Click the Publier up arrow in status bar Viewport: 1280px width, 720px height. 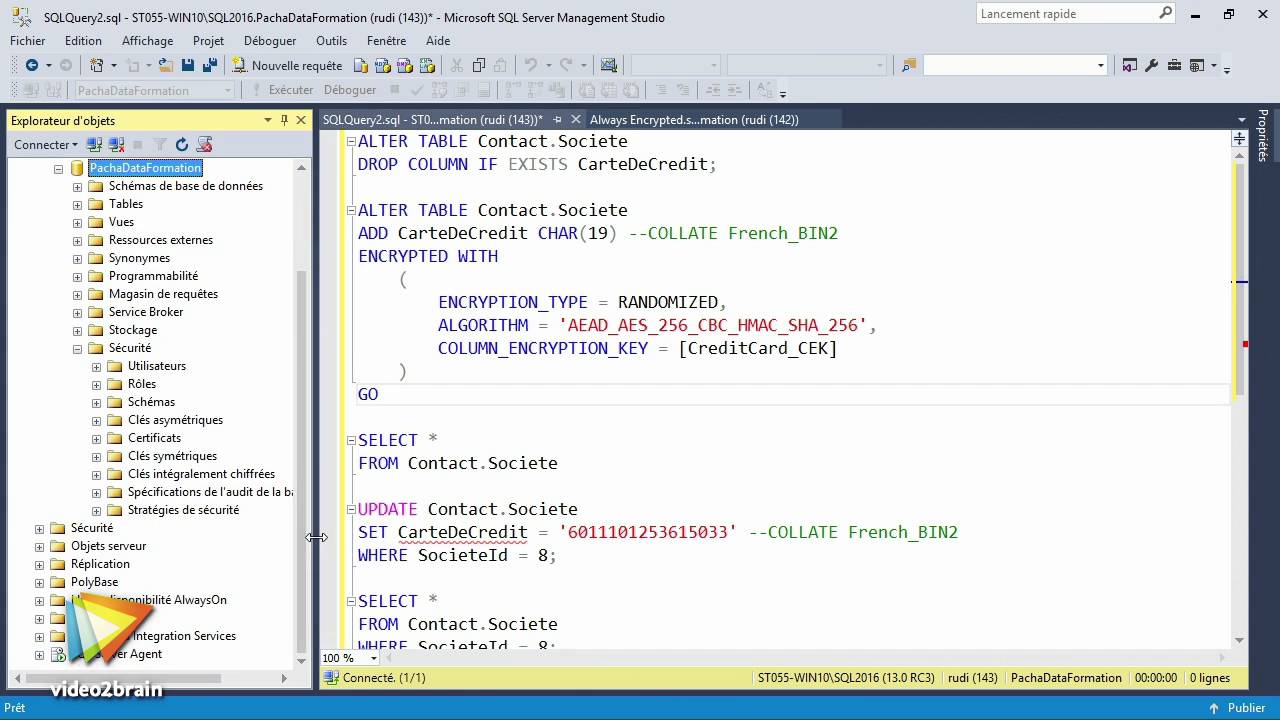1213,708
